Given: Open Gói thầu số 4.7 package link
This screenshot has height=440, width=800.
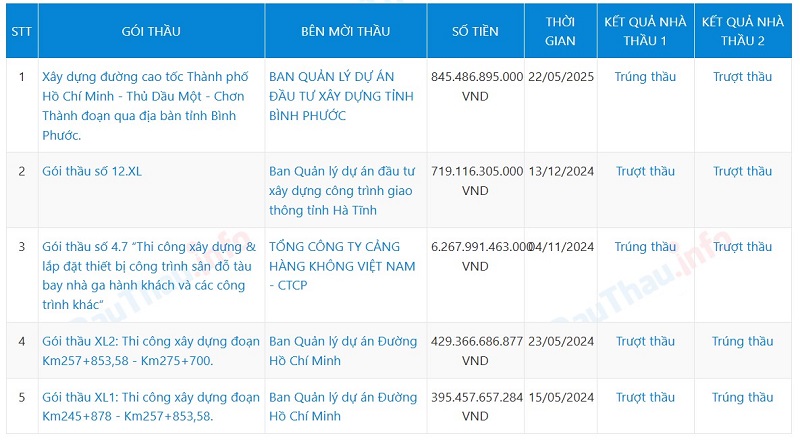Looking at the screenshot, I should 149,276.
